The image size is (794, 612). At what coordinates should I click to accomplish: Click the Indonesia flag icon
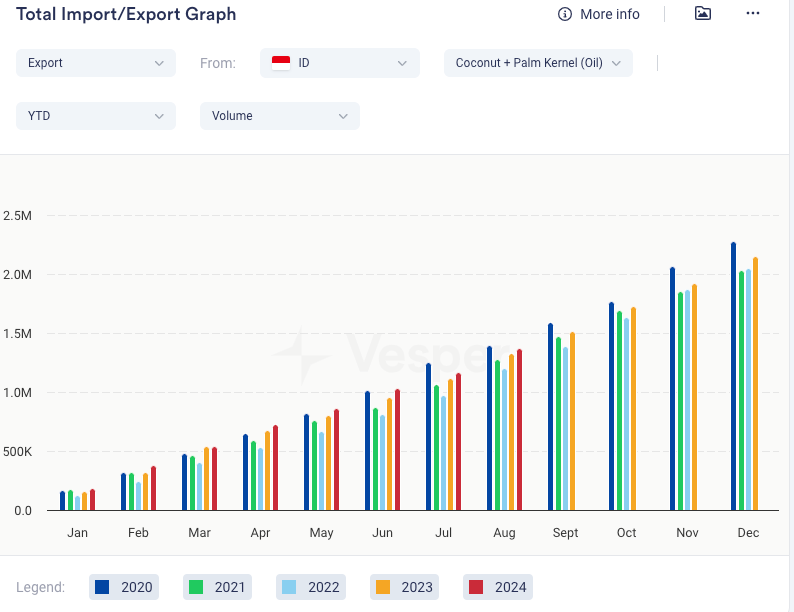coord(281,63)
